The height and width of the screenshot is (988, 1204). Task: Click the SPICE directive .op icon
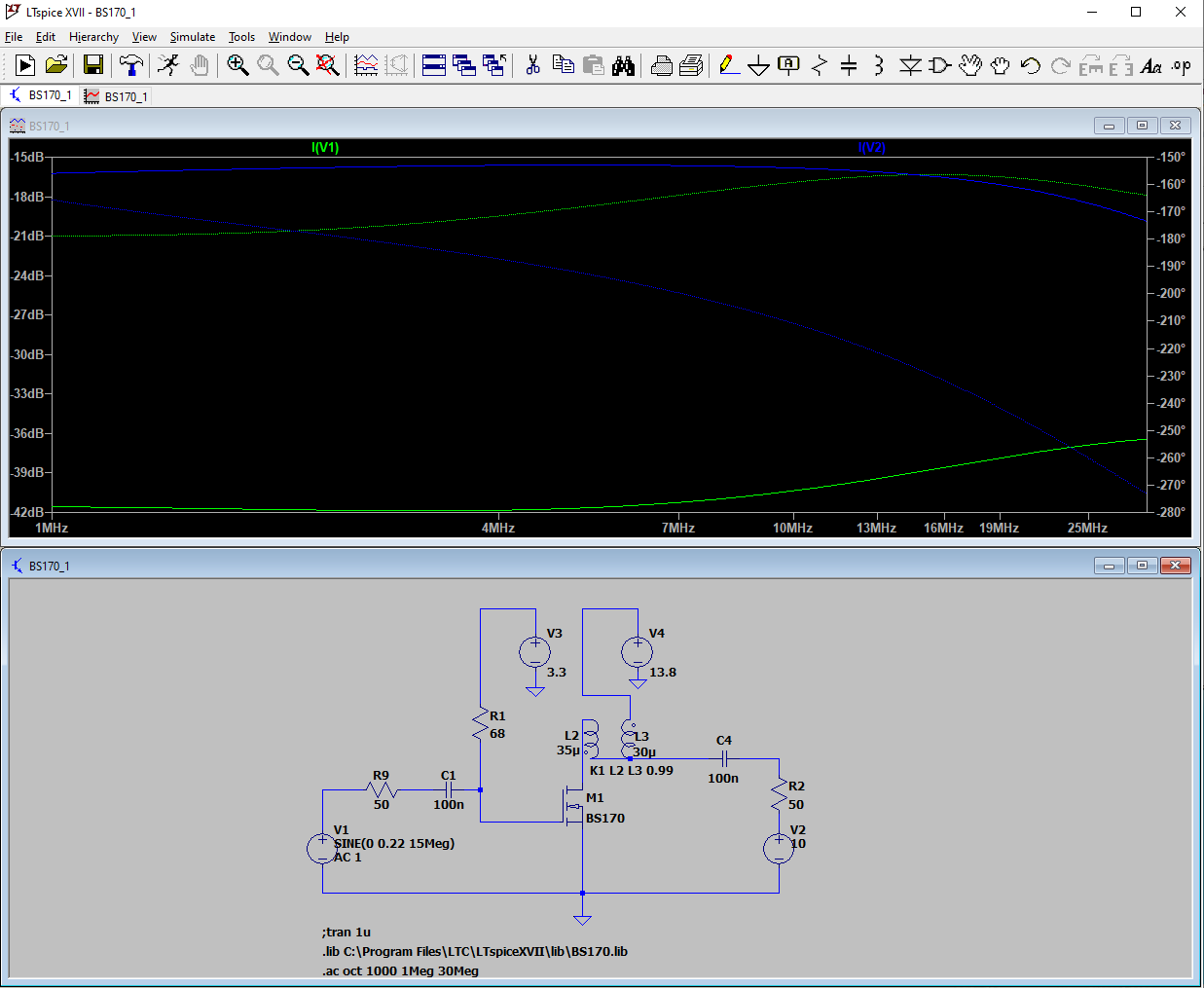(x=1182, y=65)
